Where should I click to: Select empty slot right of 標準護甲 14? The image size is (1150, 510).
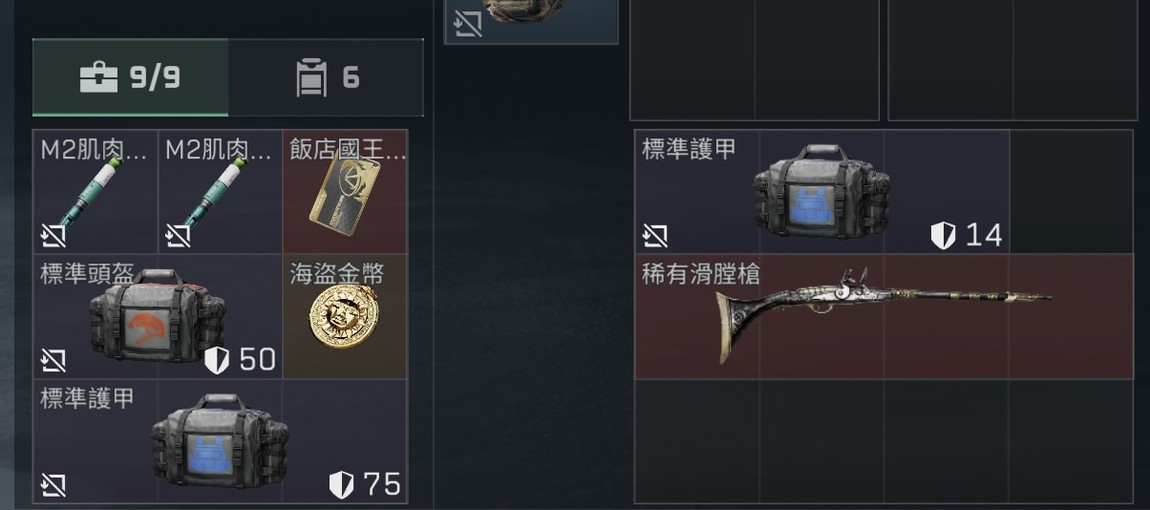click(1072, 192)
